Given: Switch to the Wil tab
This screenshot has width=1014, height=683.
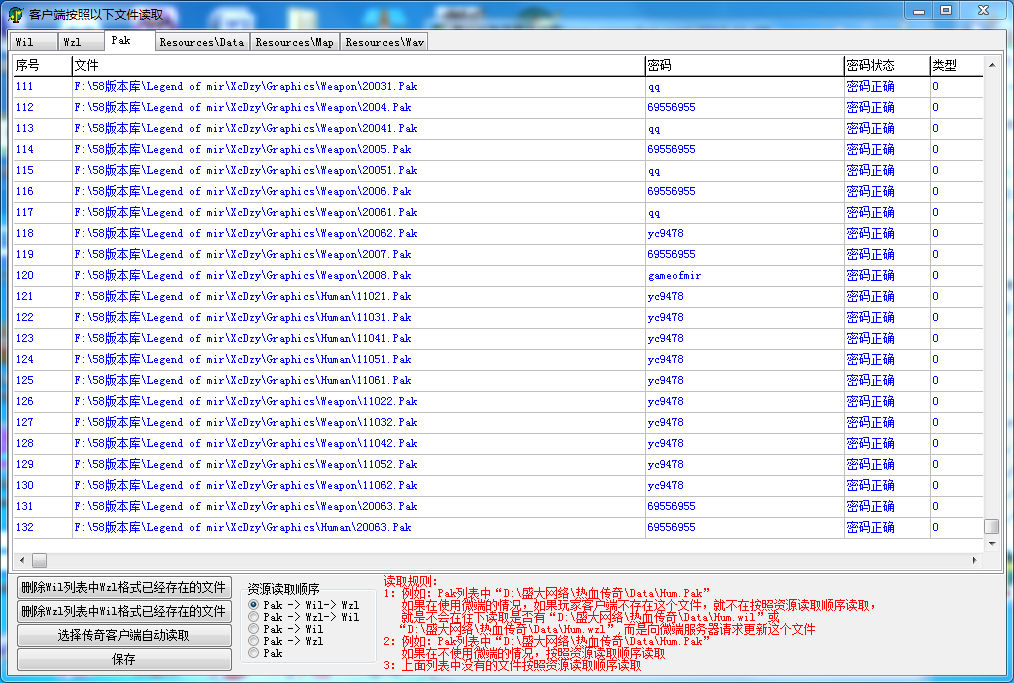Looking at the screenshot, I should pos(32,42).
